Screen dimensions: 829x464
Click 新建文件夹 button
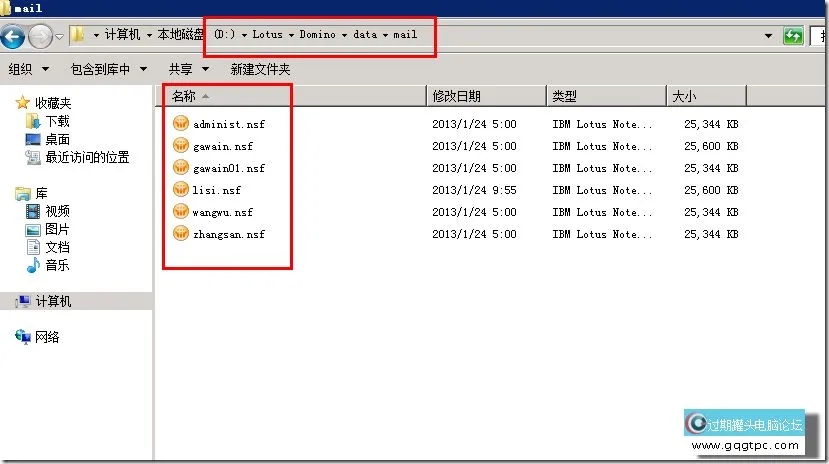[x=260, y=69]
